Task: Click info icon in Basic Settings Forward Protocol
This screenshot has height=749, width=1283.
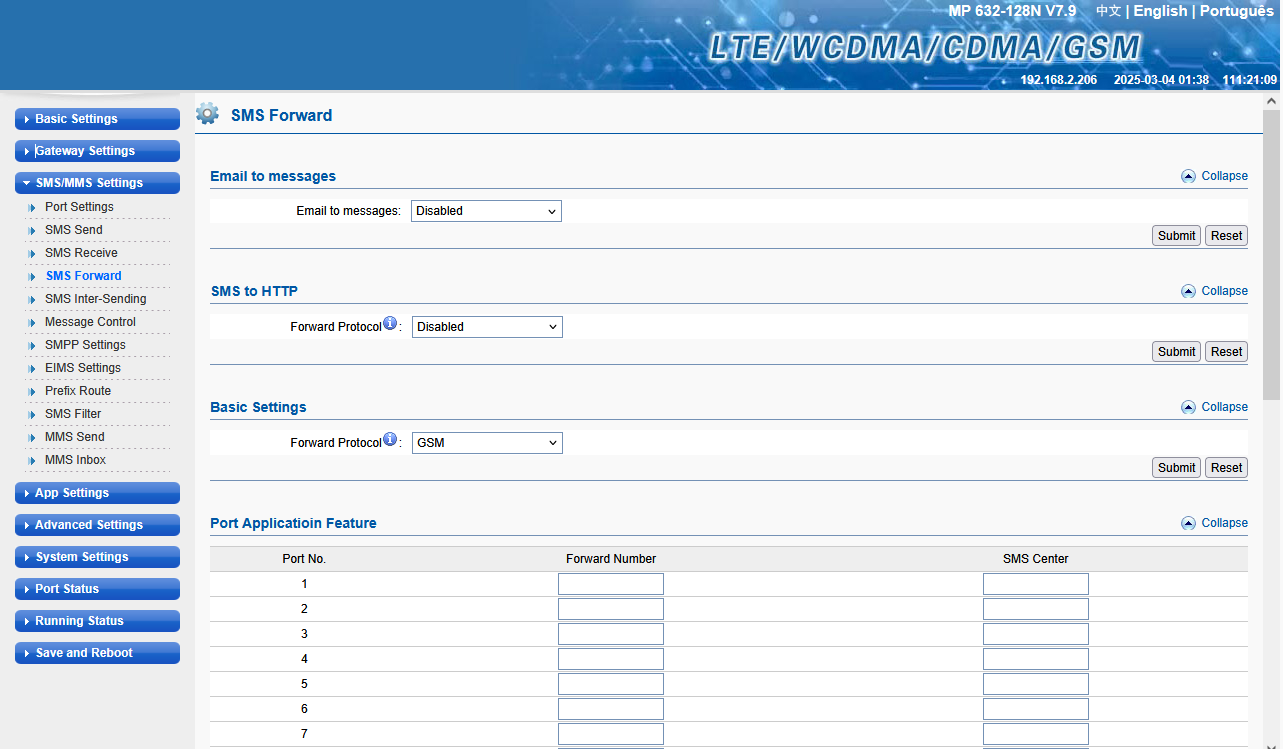Action: (x=390, y=441)
